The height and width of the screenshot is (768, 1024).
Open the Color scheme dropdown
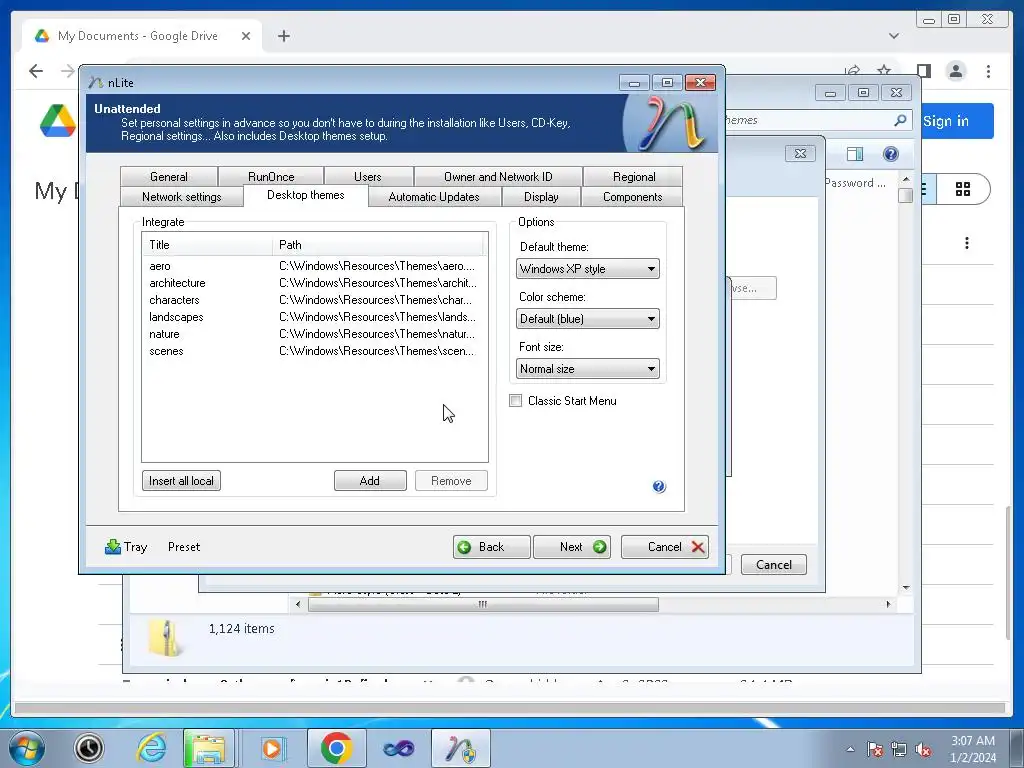587,319
